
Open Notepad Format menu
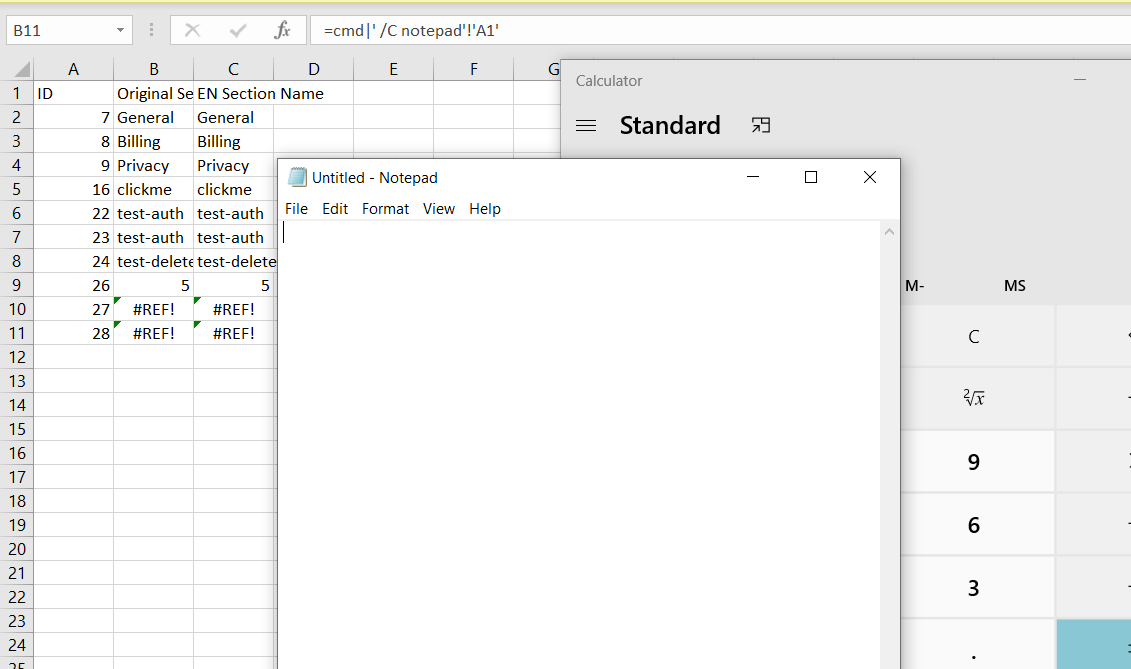tap(385, 209)
